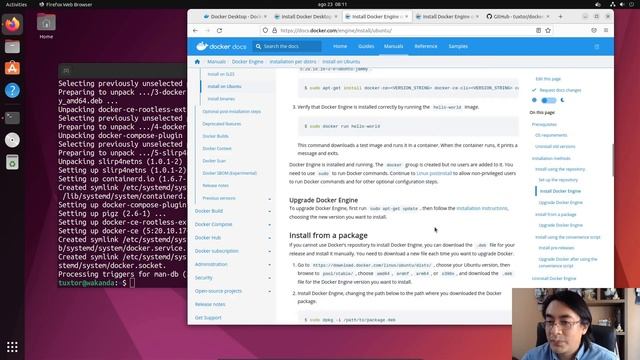Viewport: 640px width, 360px height.
Task: Expand the Docker Build sidebar section
Action: point(269,211)
